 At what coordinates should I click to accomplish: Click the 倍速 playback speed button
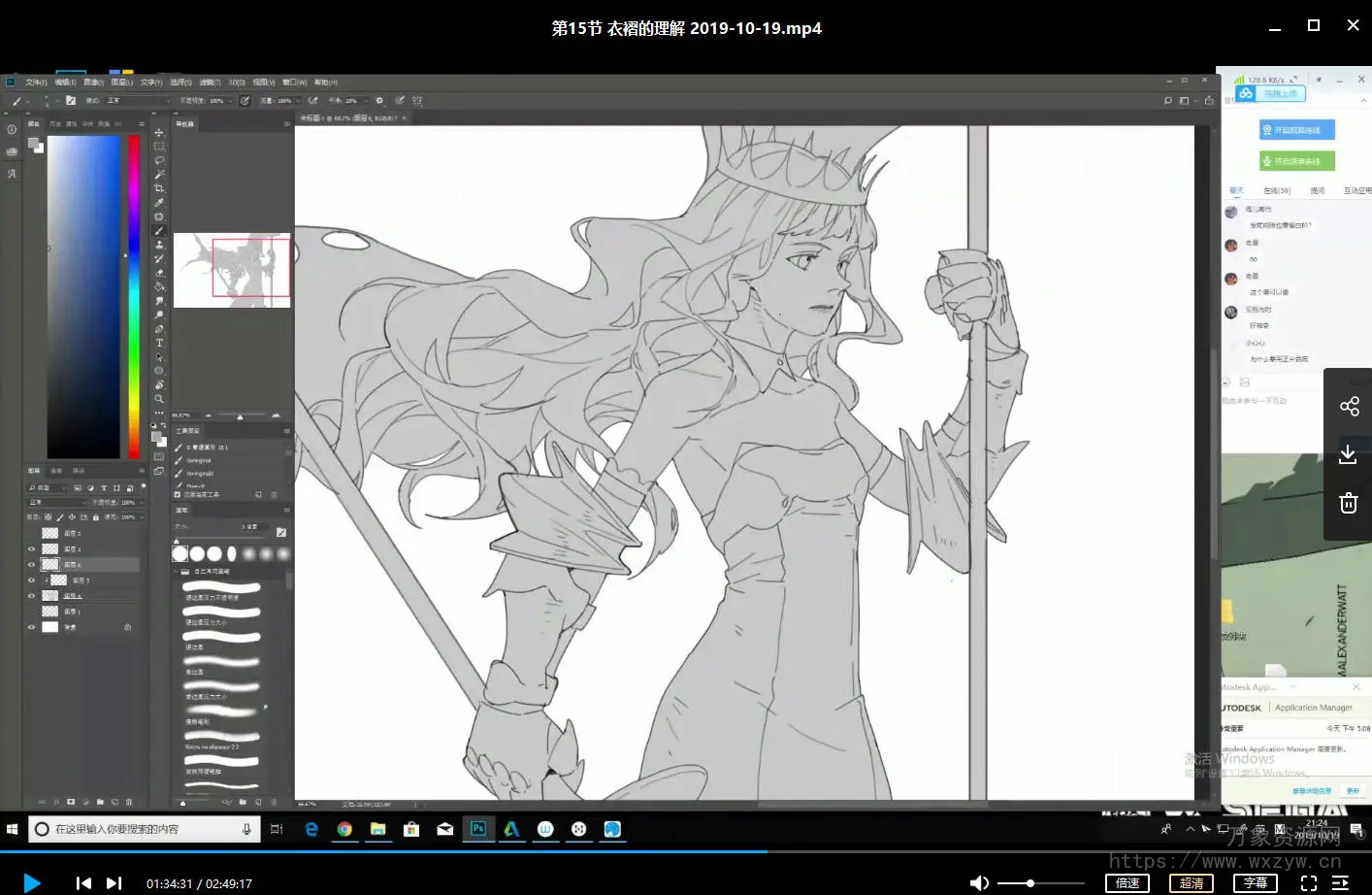point(1127,882)
